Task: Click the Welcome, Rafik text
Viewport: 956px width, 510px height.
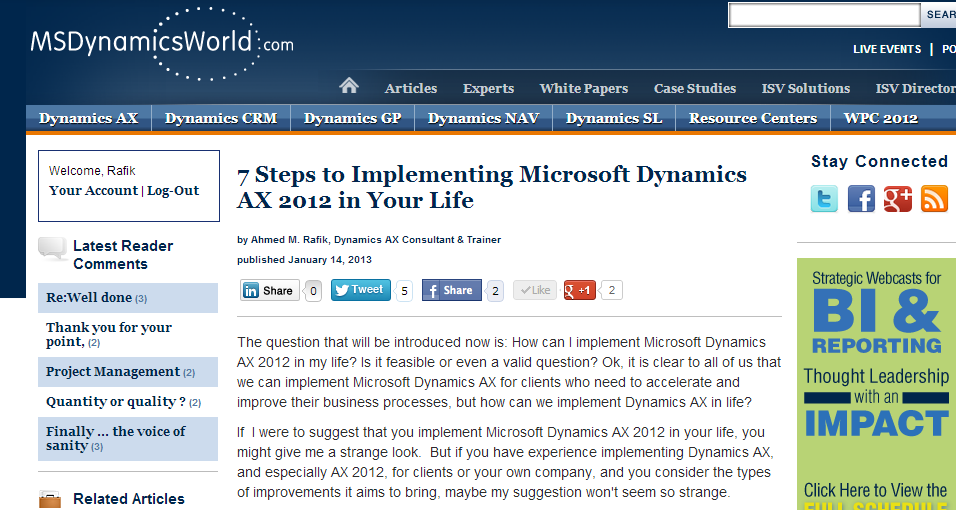Action: (x=92, y=171)
